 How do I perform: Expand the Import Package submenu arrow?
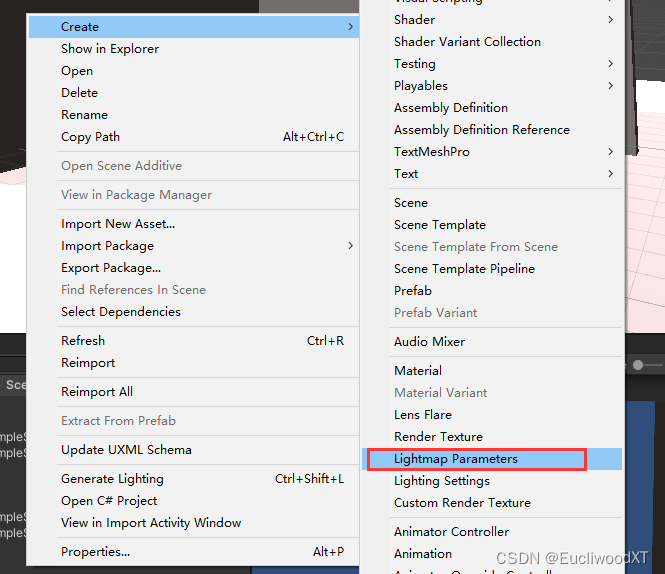[350, 246]
